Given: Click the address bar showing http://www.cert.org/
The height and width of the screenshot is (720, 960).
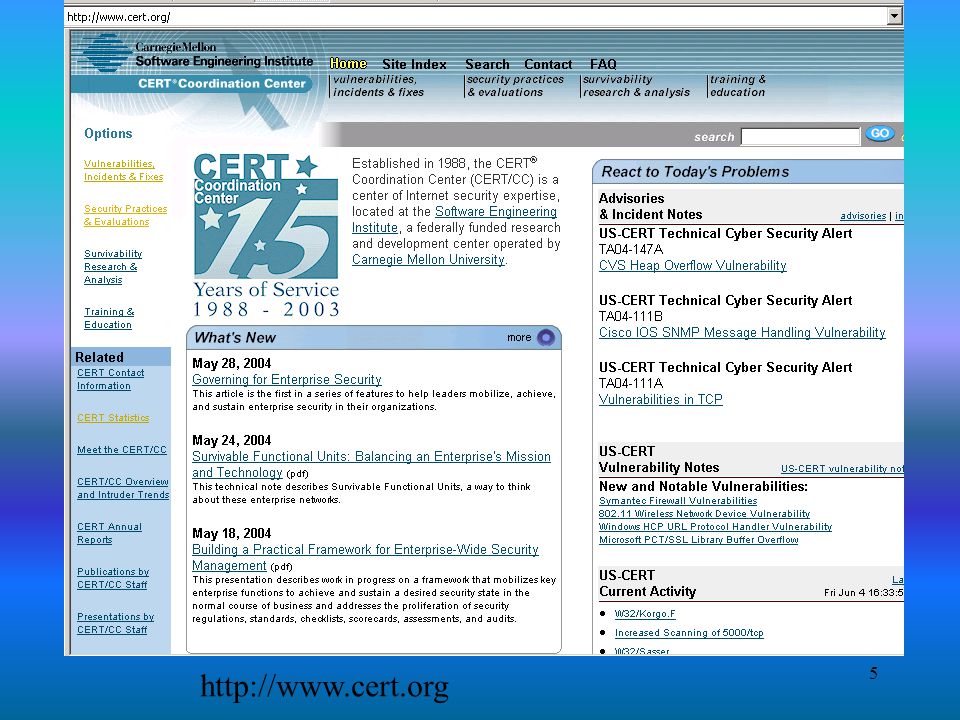Looking at the screenshot, I should [x=475, y=17].
